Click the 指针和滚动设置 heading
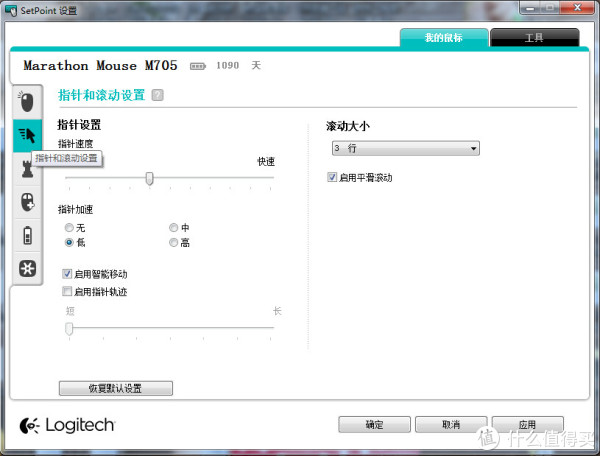 coord(102,95)
